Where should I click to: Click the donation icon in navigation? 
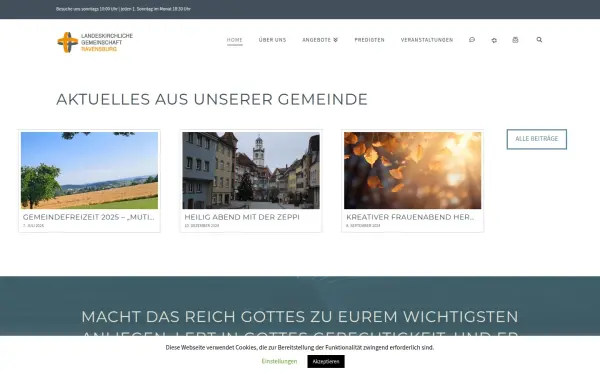click(x=494, y=40)
